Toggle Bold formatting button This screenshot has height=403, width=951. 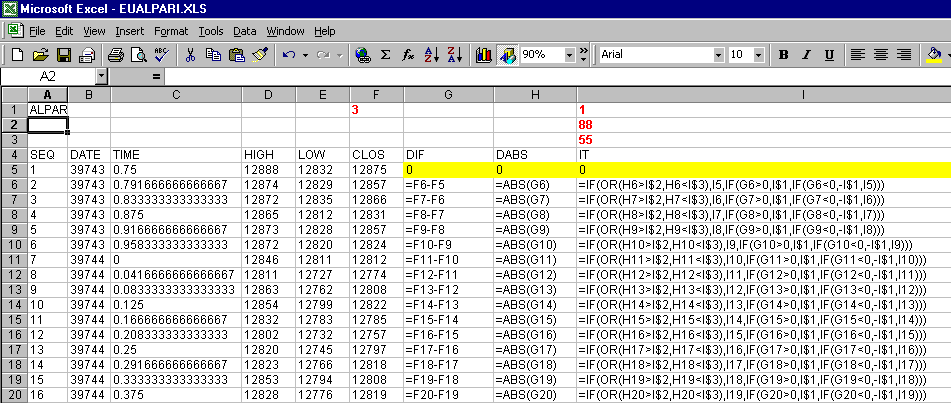[784, 54]
